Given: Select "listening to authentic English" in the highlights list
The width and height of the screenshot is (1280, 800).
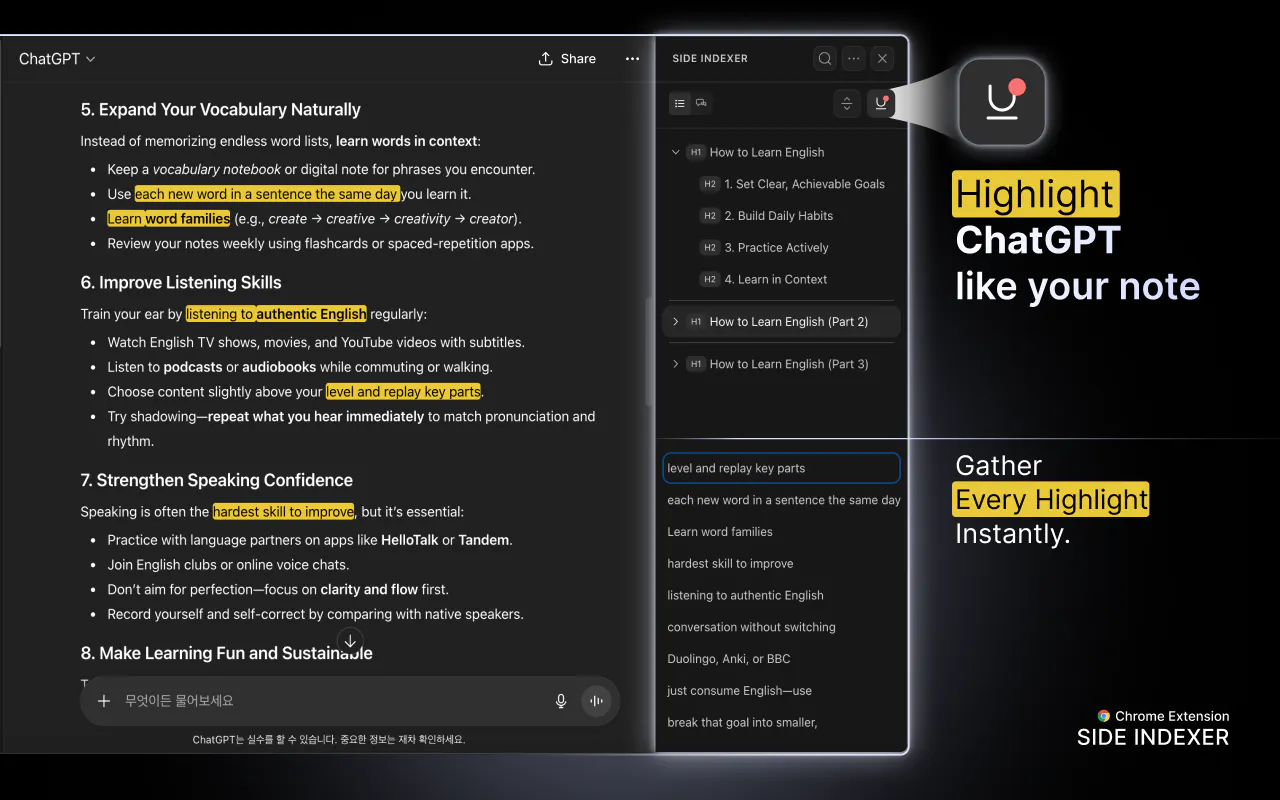Looking at the screenshot, I should [745, 596].
